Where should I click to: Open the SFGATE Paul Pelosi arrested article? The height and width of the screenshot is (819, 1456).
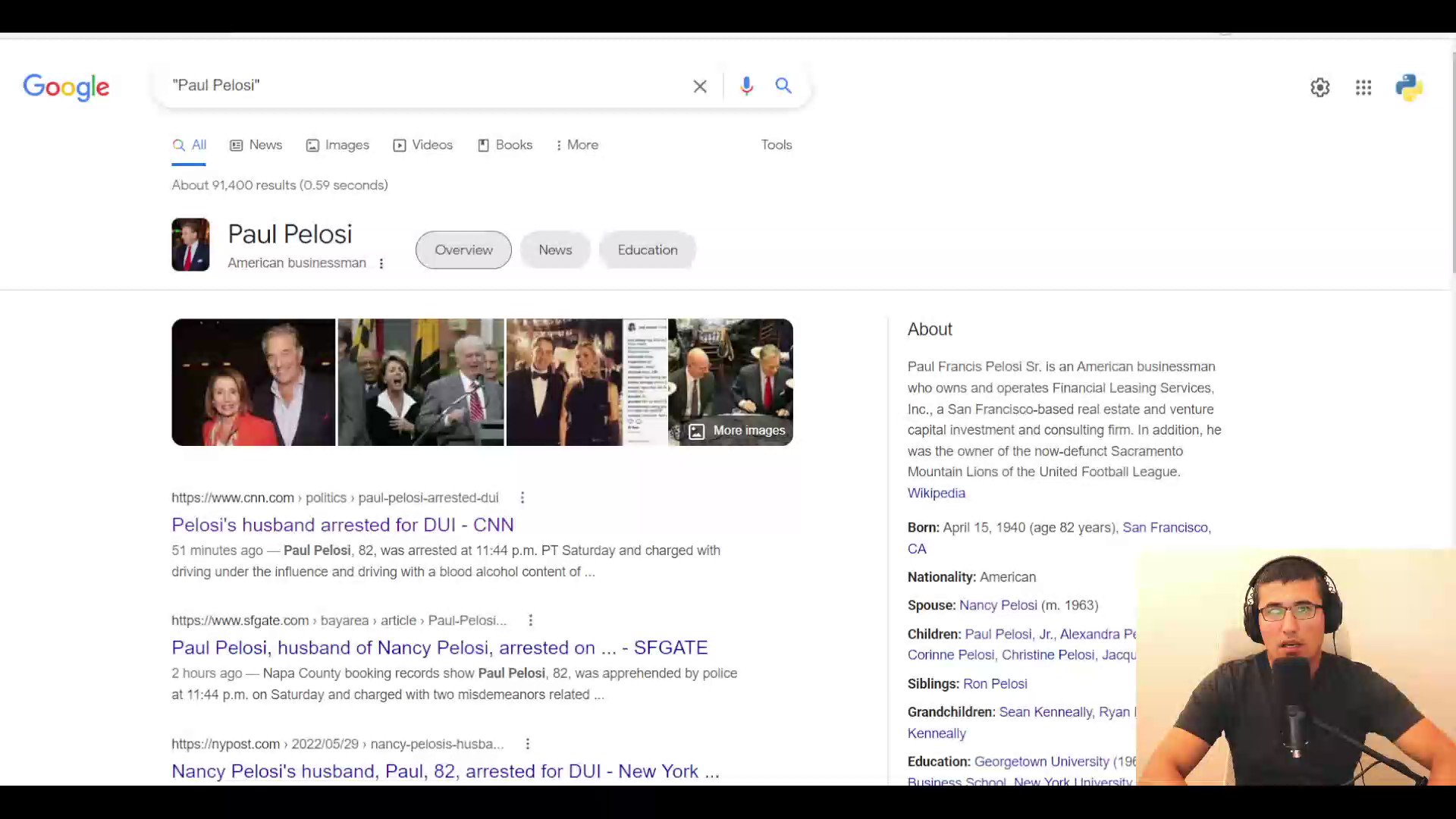point(440,648)
